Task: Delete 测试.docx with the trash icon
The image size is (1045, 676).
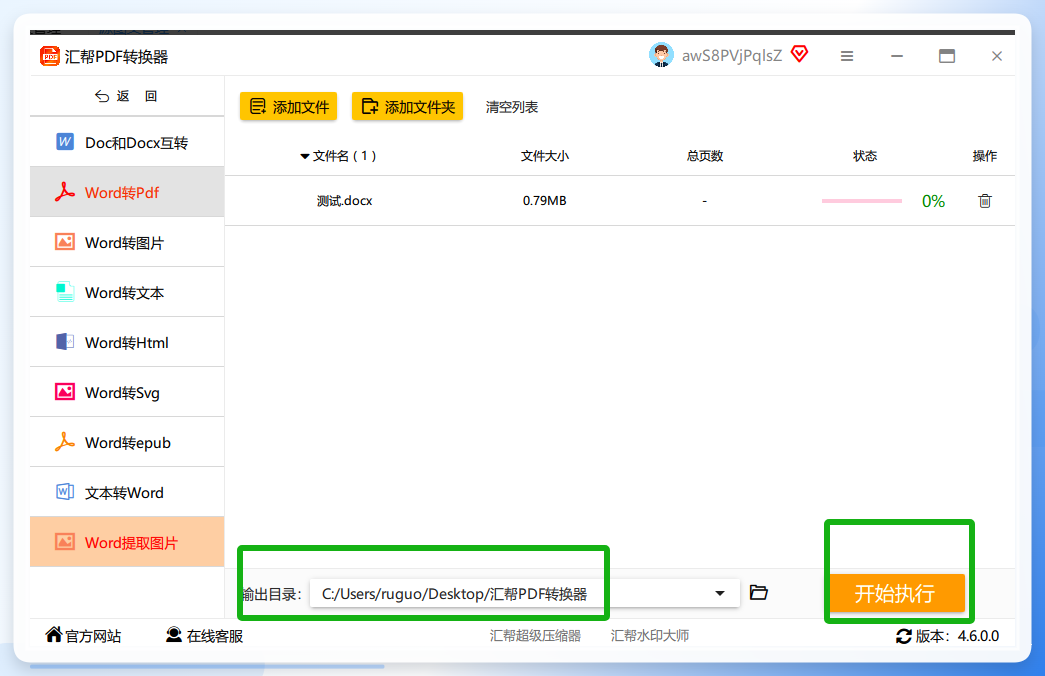Action: (984, 201)
